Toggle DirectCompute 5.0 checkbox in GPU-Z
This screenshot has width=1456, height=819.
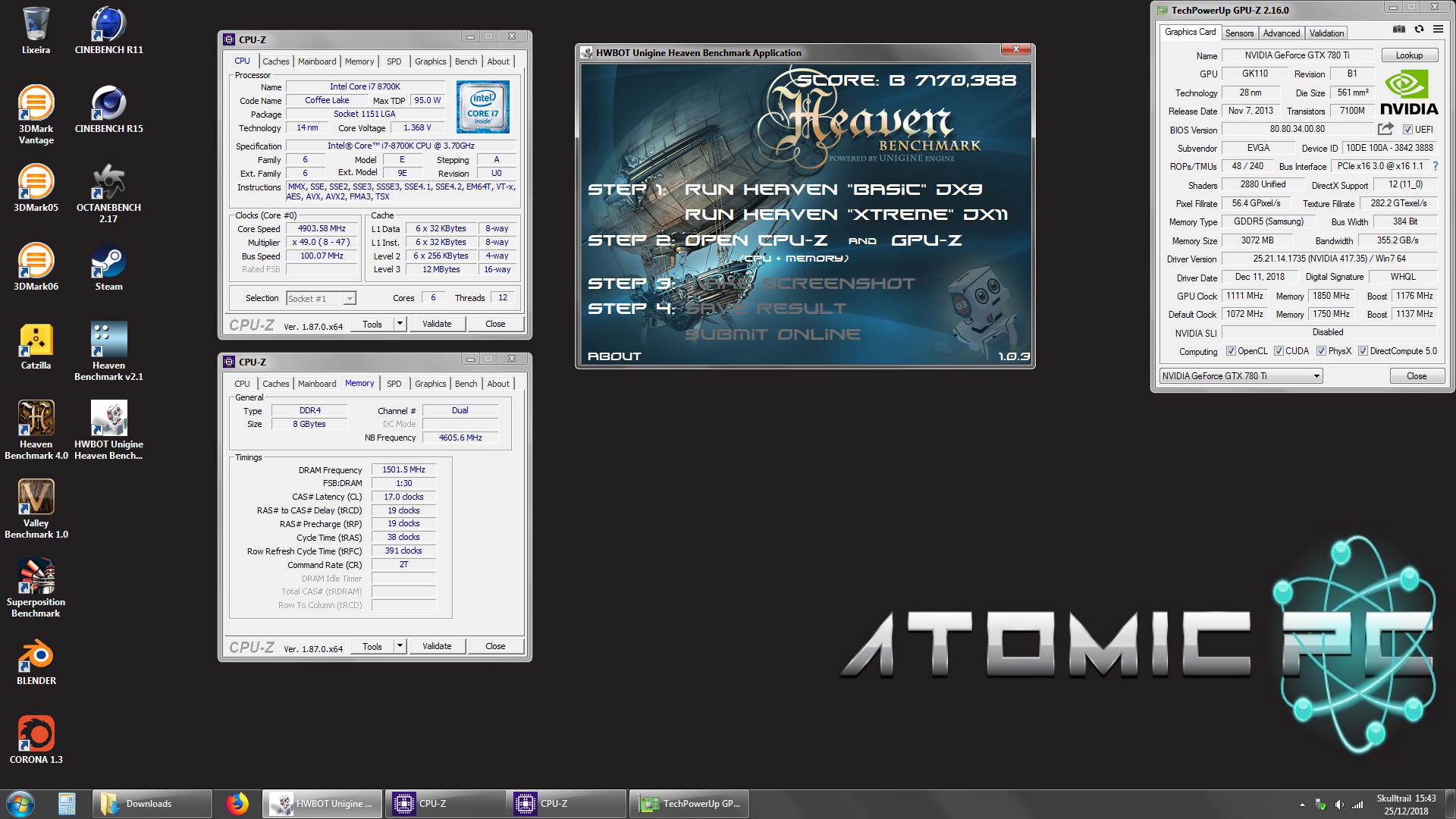[x=1363, y=351]
